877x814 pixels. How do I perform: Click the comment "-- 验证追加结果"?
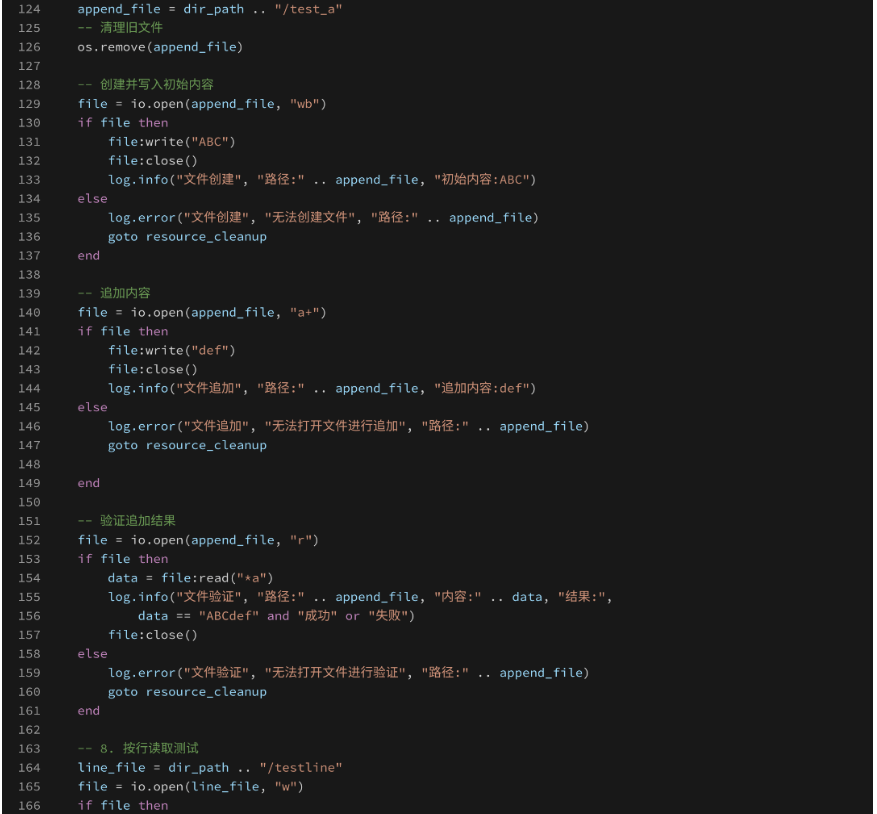coord(126,521)
